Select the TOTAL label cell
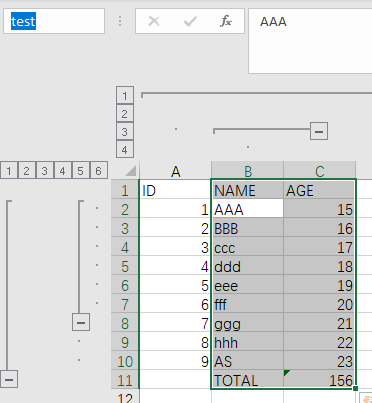Screen dimensions: 372x403 pos(248,380)
